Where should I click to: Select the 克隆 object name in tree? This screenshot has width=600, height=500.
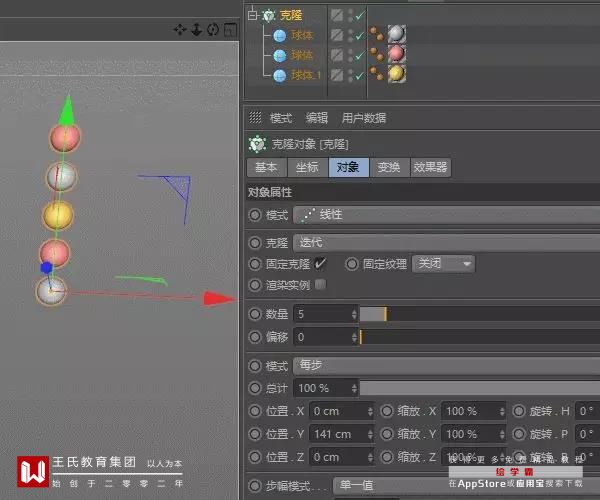click(x=291, y=15)
